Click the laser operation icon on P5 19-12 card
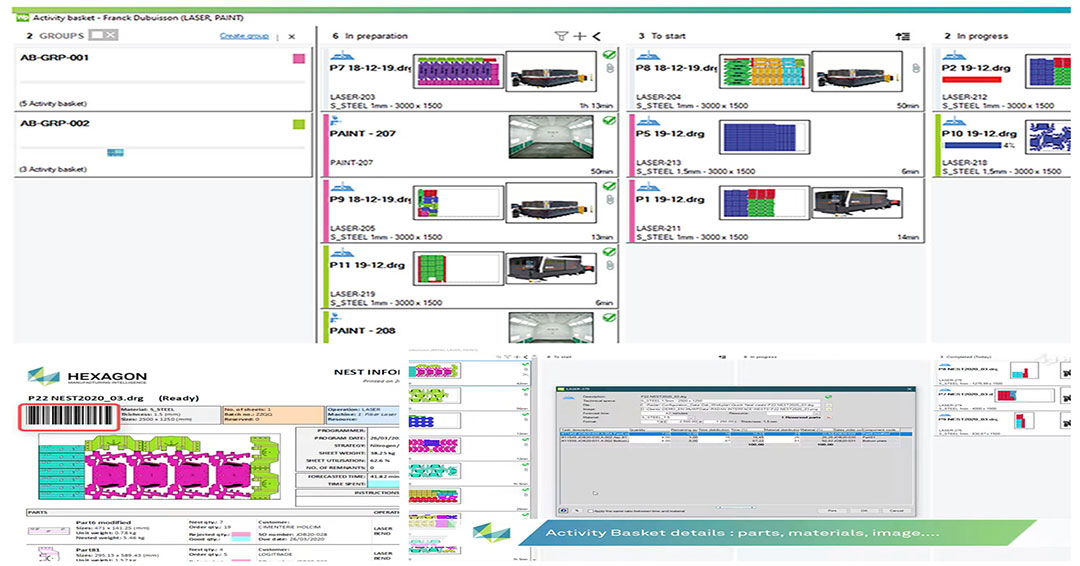The width and height of the screenshot is (1080, 566). pyautogui.click(x=649, y=121)
